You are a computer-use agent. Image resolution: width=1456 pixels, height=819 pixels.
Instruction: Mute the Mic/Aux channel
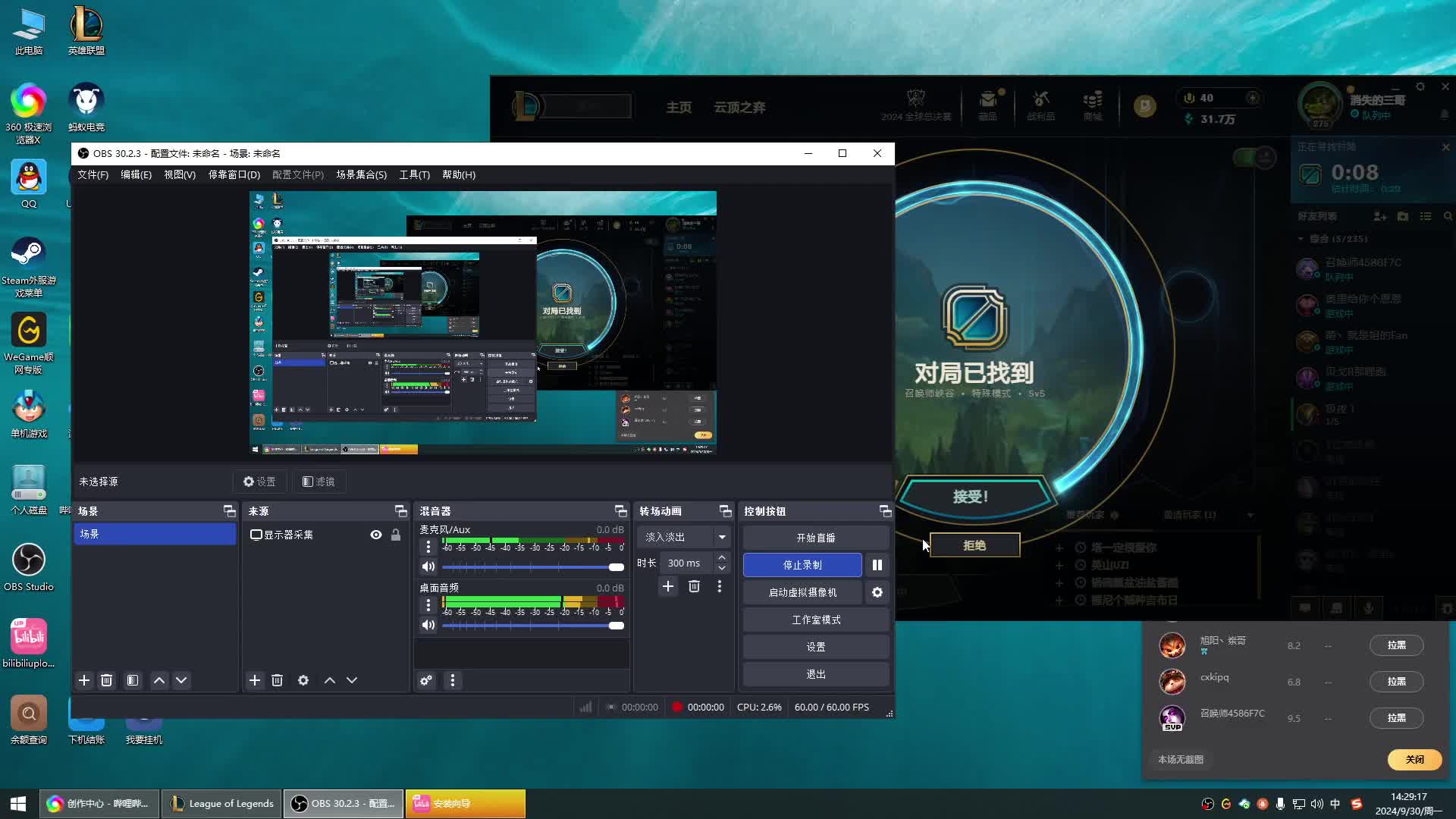coord(428,566)
